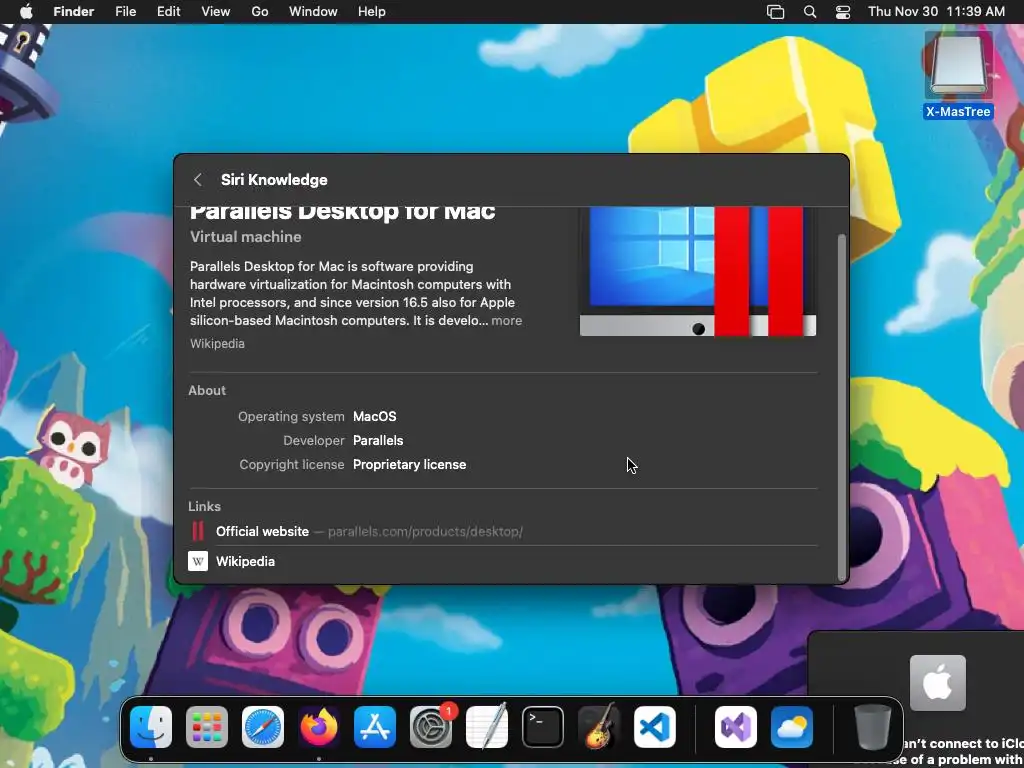
Task: Launch GarageBand from the Dock
Action: tap(599, 726)
